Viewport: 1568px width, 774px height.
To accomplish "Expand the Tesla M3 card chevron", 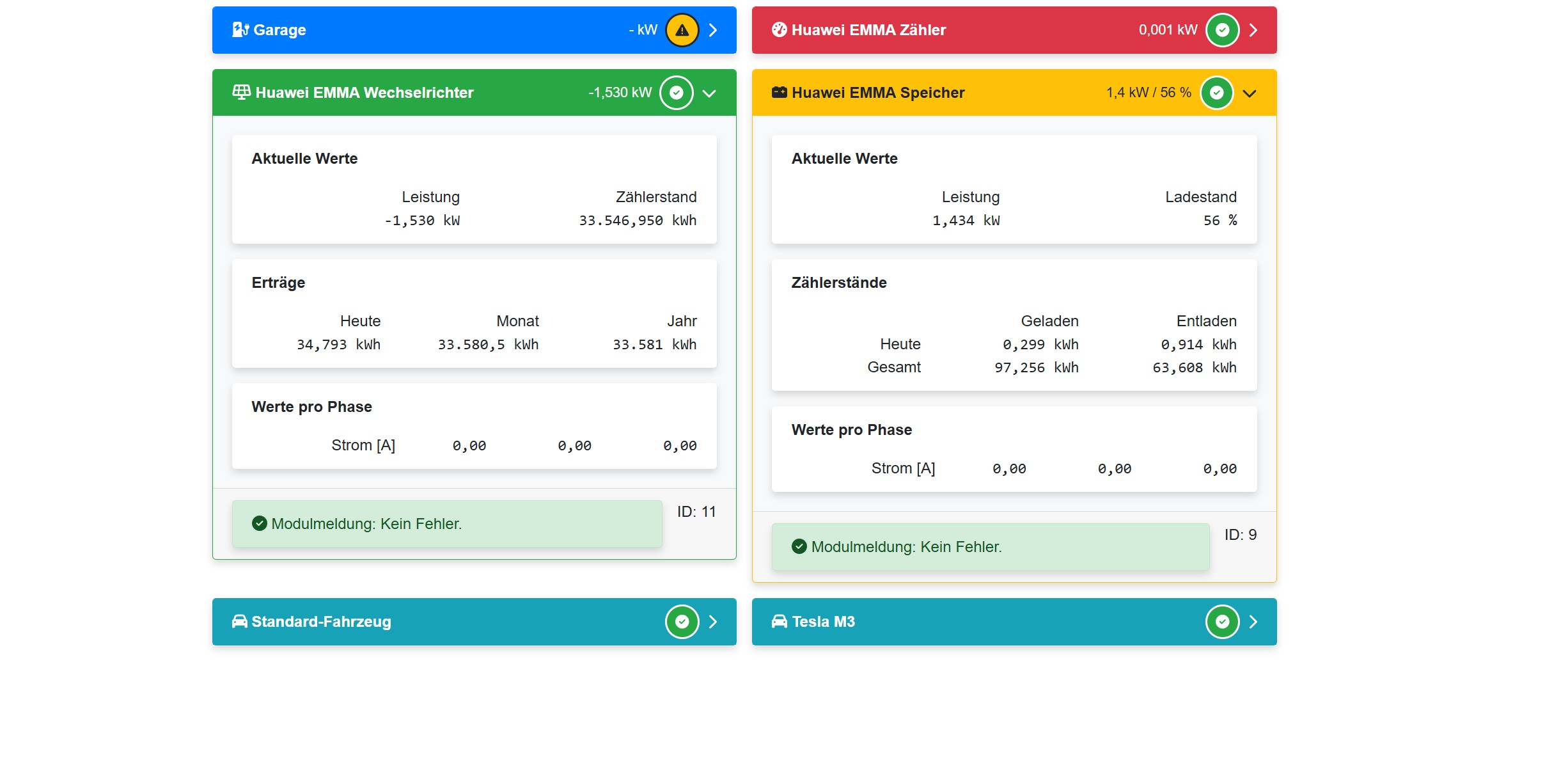I will pos(1253,622).
